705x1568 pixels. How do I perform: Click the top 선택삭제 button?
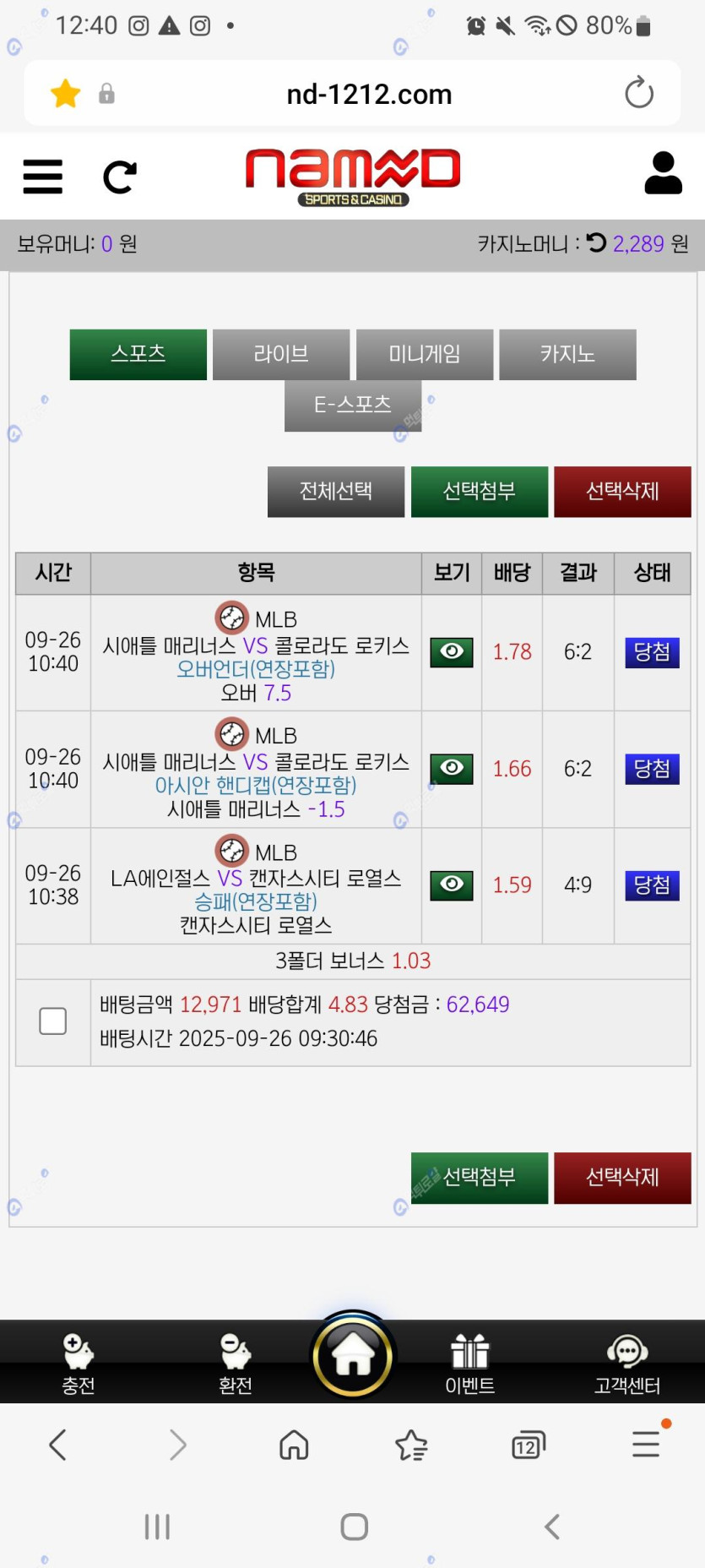[622, 491]
